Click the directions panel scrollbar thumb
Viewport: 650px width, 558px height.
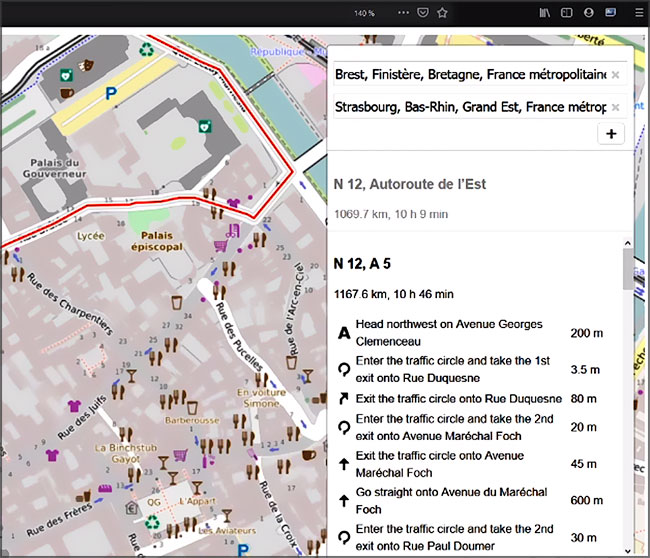click(628, 269)
